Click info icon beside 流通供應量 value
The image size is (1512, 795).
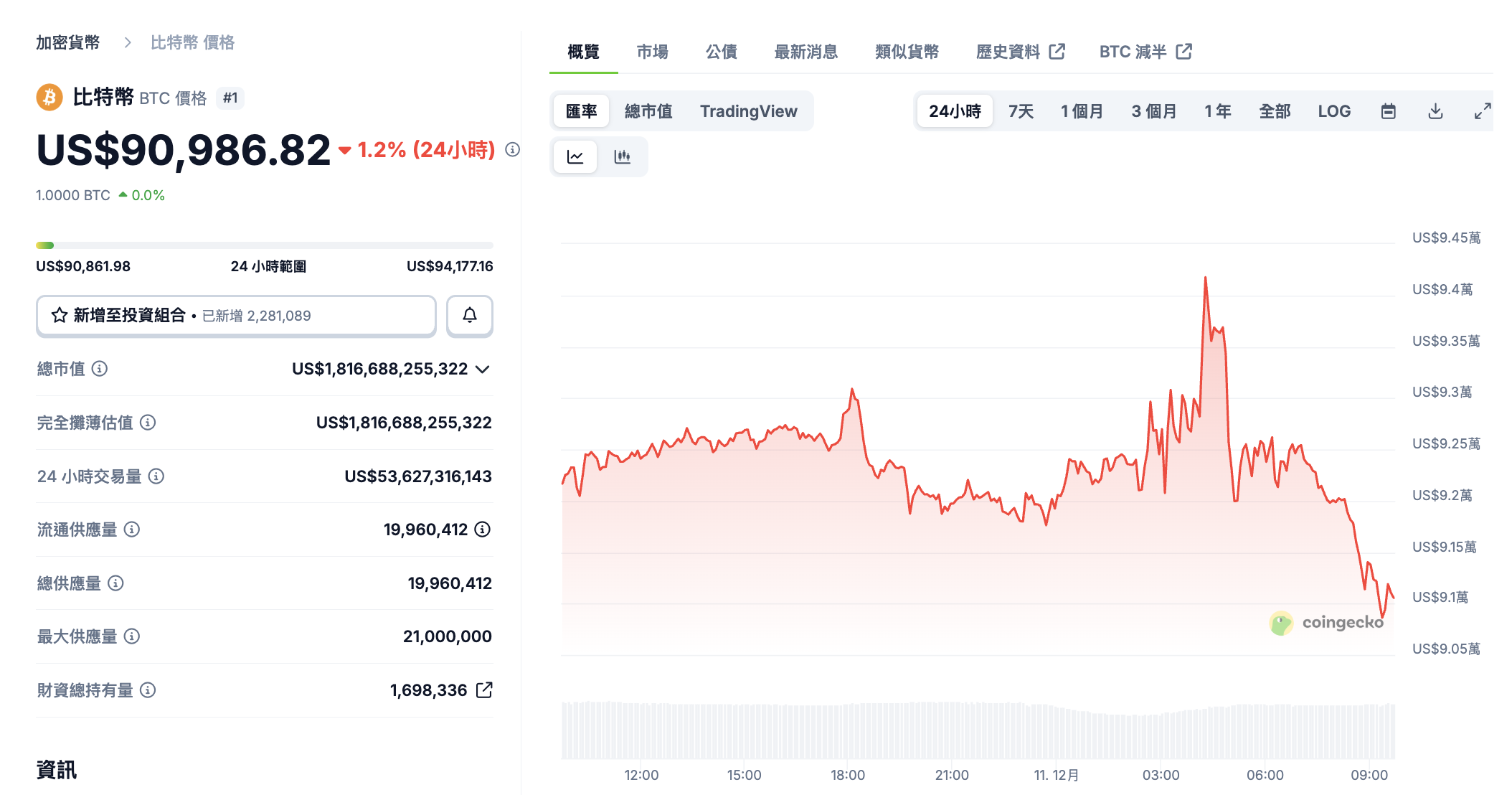483,530
